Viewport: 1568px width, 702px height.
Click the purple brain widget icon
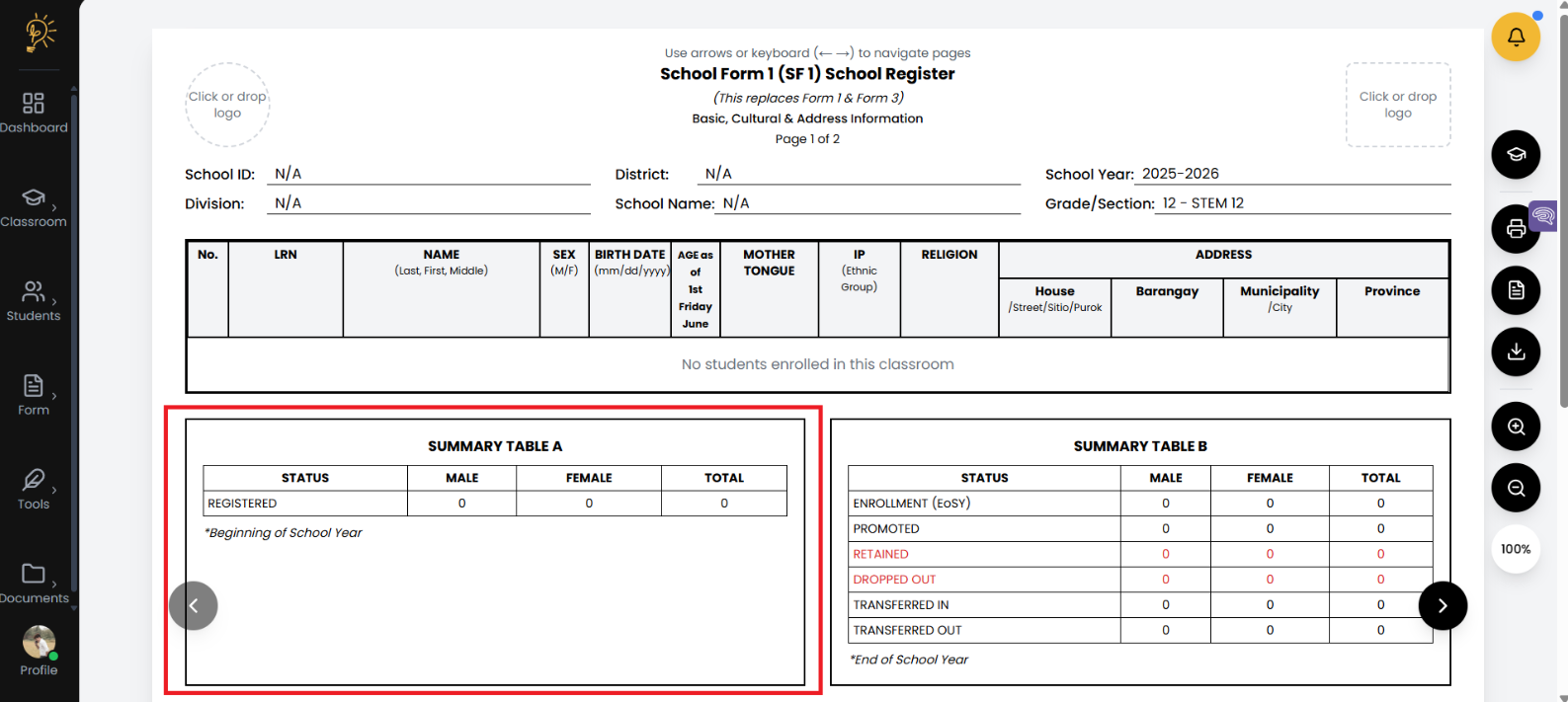coord(1543,215)
